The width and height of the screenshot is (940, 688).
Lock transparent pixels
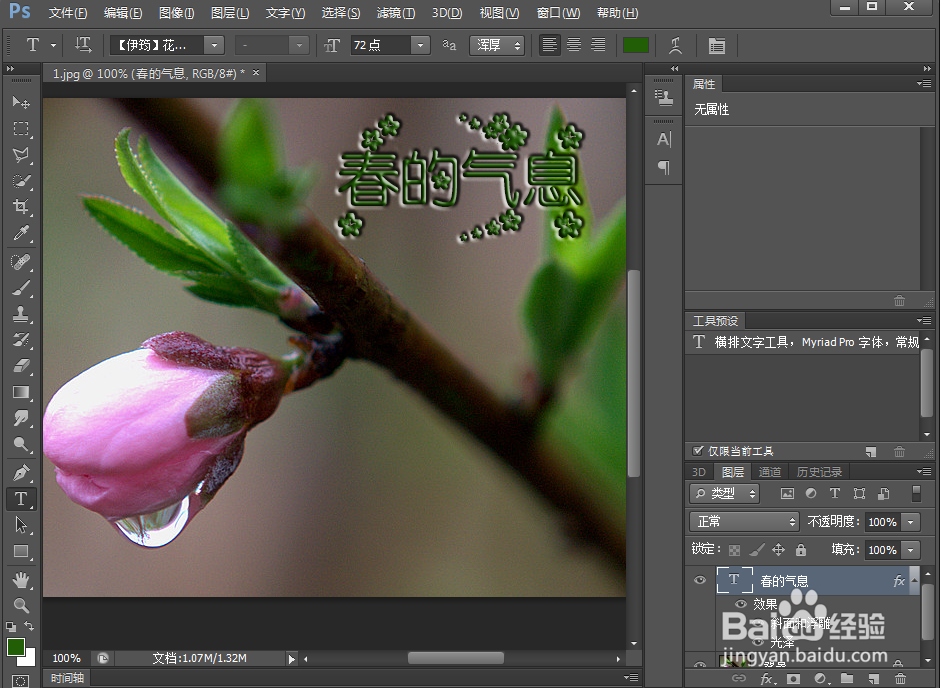(x=734, y=550)
